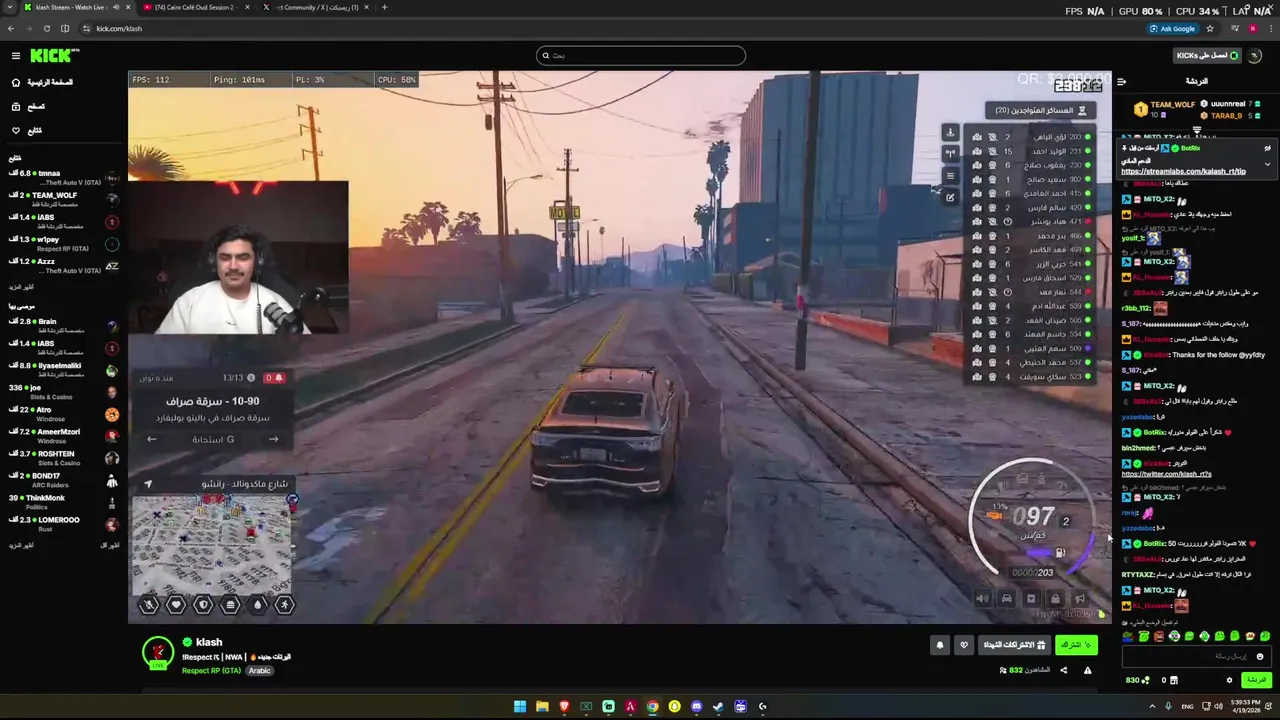Open ThinkMonk Politics channel
Image resolution: width=1280 pixels, height=720 pixels.
point(62,502)
